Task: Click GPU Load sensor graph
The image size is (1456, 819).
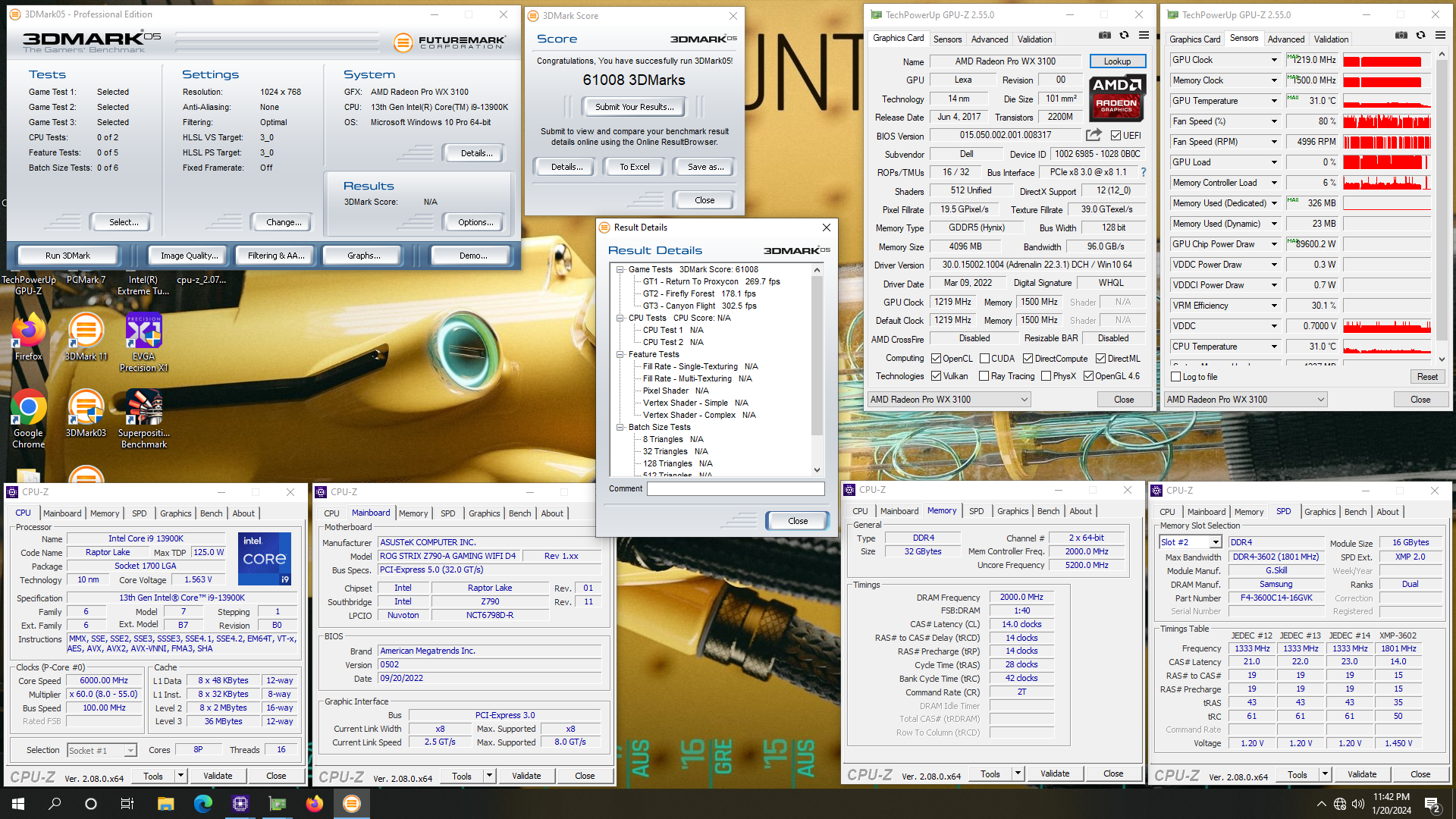Action: (x=1386, y=162)
